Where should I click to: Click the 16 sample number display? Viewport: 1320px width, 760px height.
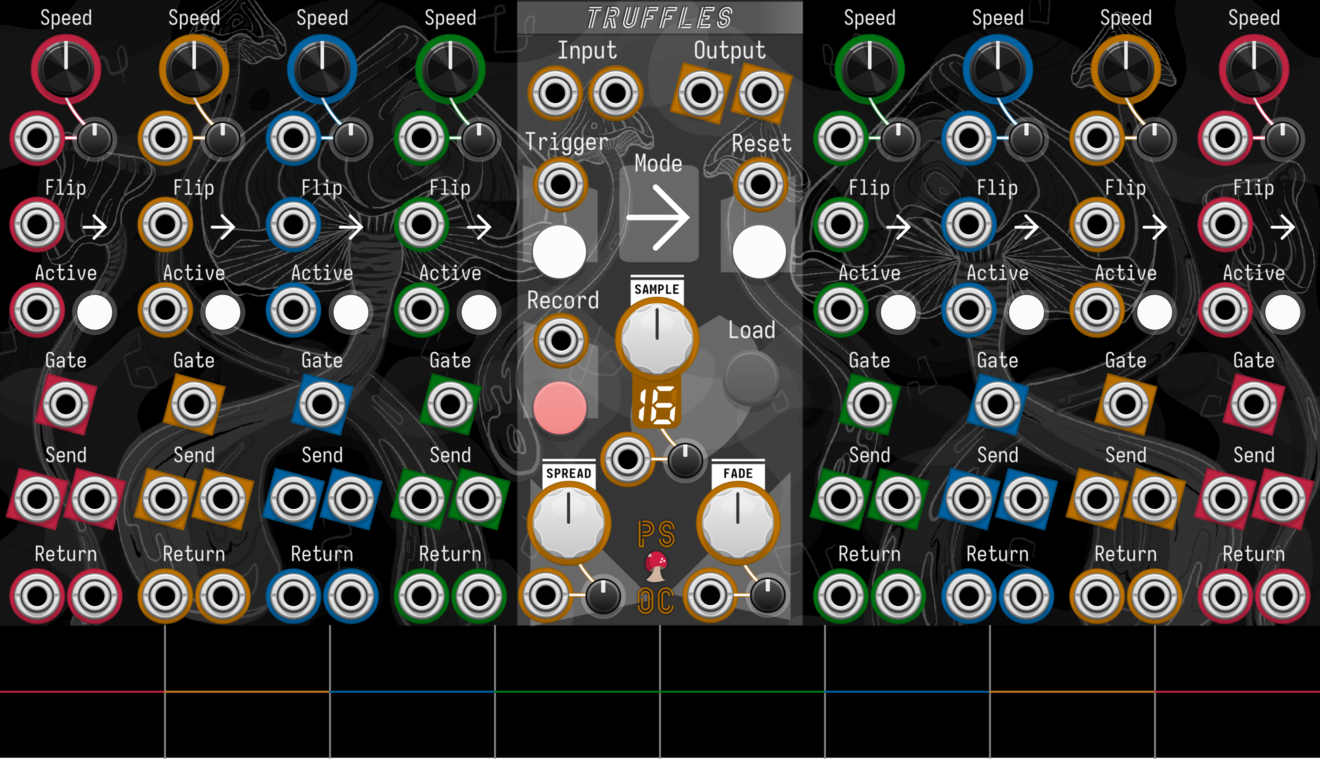[x=657, y=407]
